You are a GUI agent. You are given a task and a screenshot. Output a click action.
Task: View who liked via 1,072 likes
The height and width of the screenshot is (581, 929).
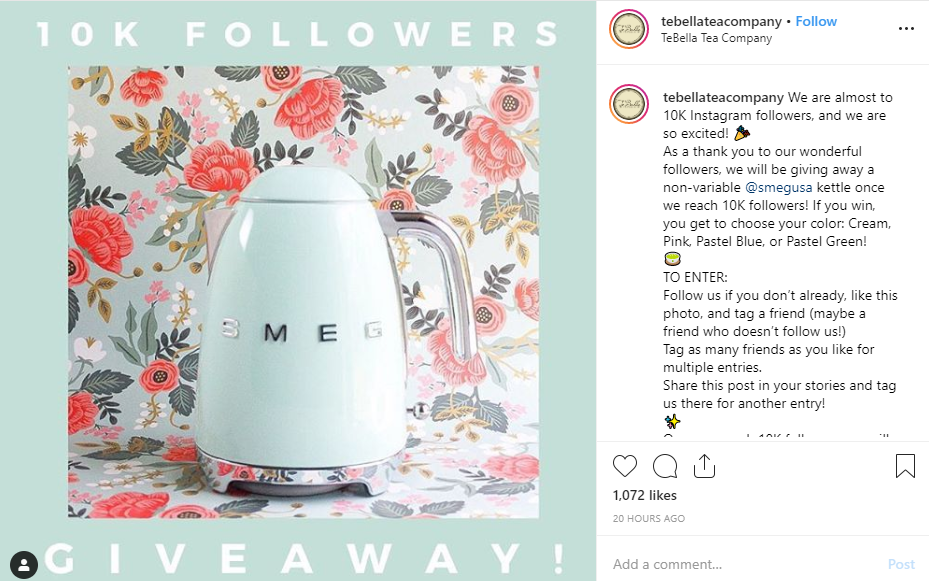pos(645,495)
